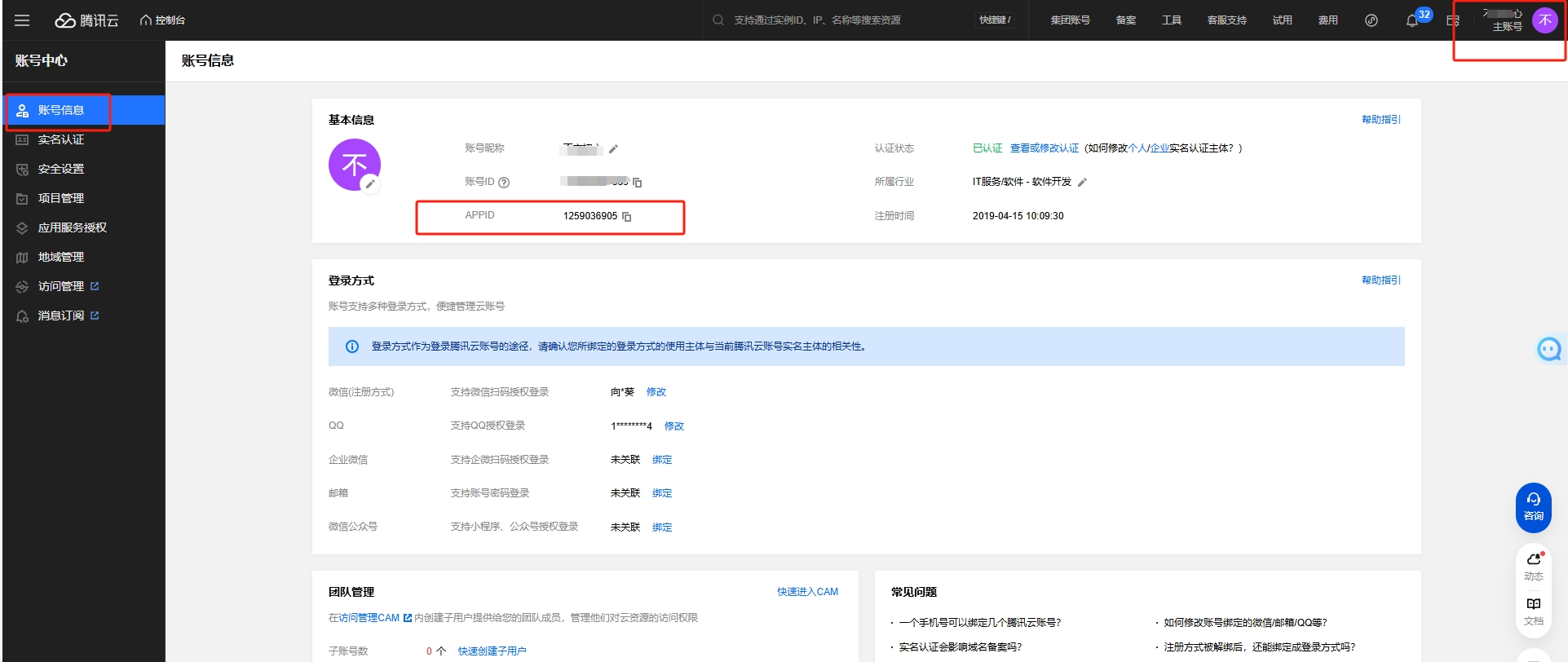This screenshot has width=1568, height=662.
Task: Edit the profile avatar picture
Action: pyautogui.click(x=370, y=183)
